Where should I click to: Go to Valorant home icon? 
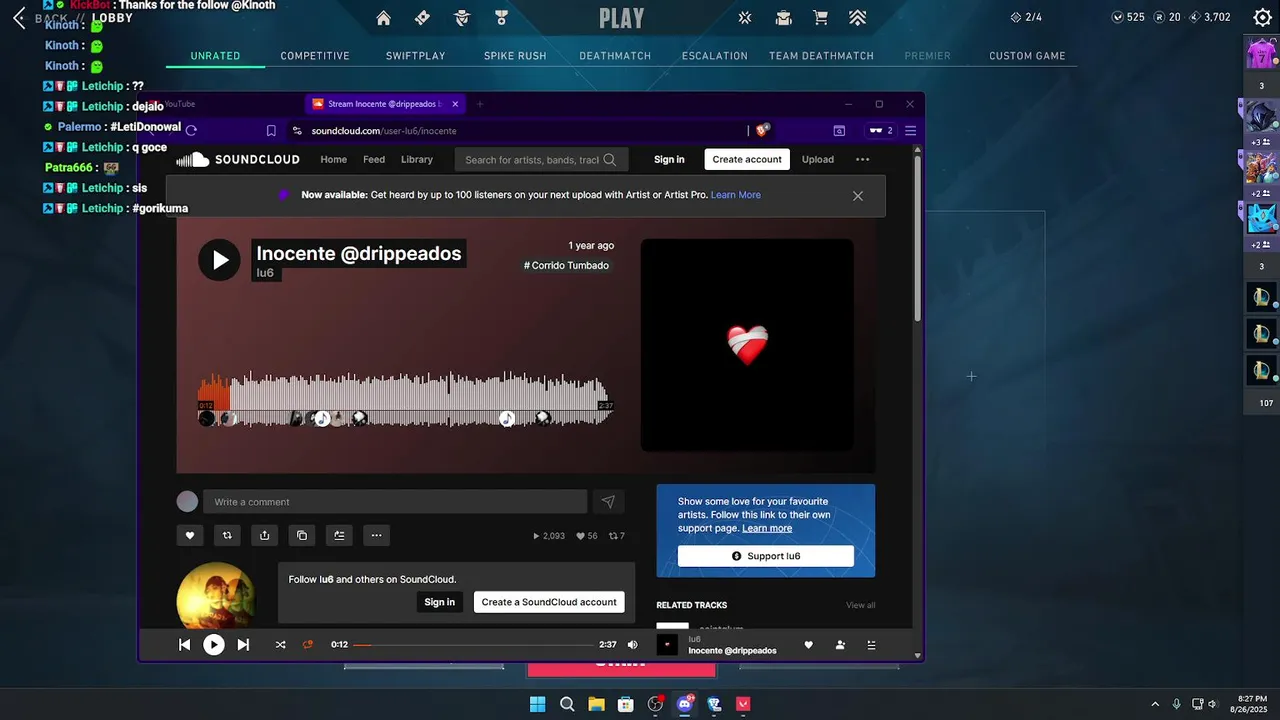pyautogui.click(x=383, y=18)
